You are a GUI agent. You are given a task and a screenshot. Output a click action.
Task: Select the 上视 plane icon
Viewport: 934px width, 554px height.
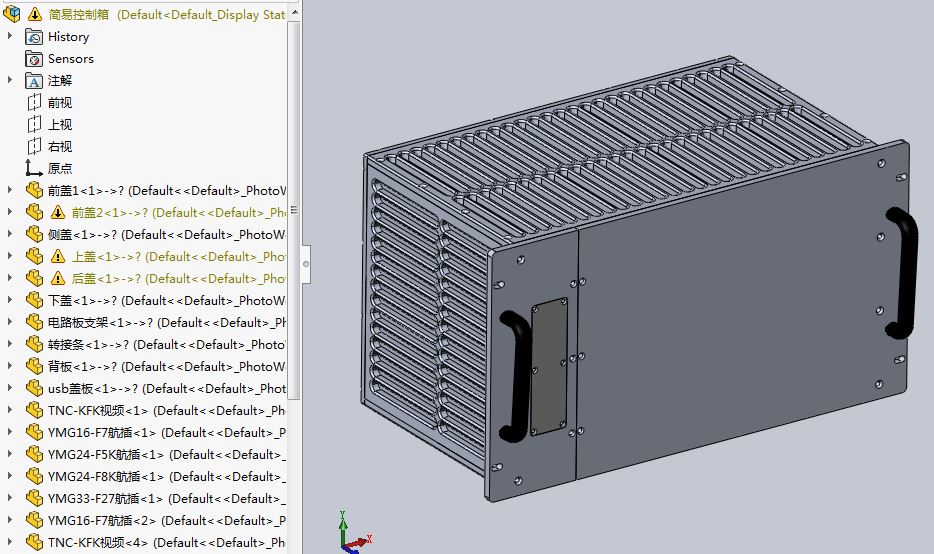pos(34,125)
